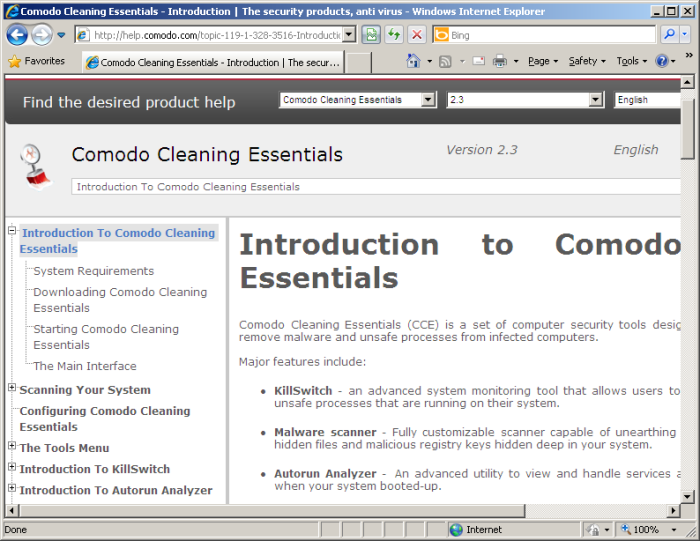Click the Home page icon
Viewport: 700px width, 541px height.
(x=413, y=61)
